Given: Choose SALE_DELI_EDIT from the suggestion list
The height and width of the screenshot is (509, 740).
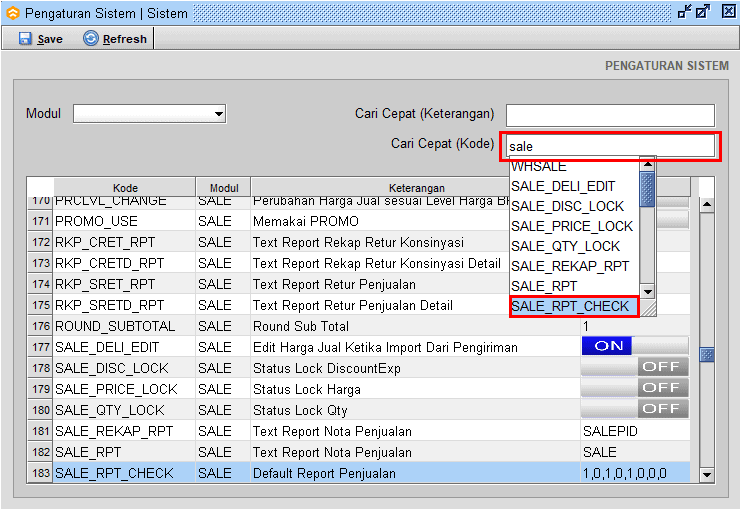Looking at the screenshot, I should pyautogui.click(x=574, y=186).
